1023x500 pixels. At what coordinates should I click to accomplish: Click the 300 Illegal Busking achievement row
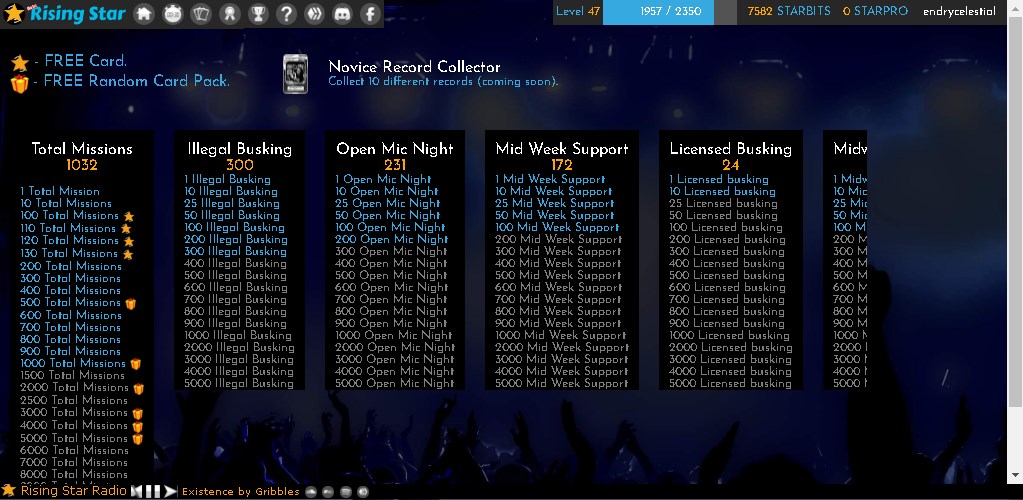point(236,251)
